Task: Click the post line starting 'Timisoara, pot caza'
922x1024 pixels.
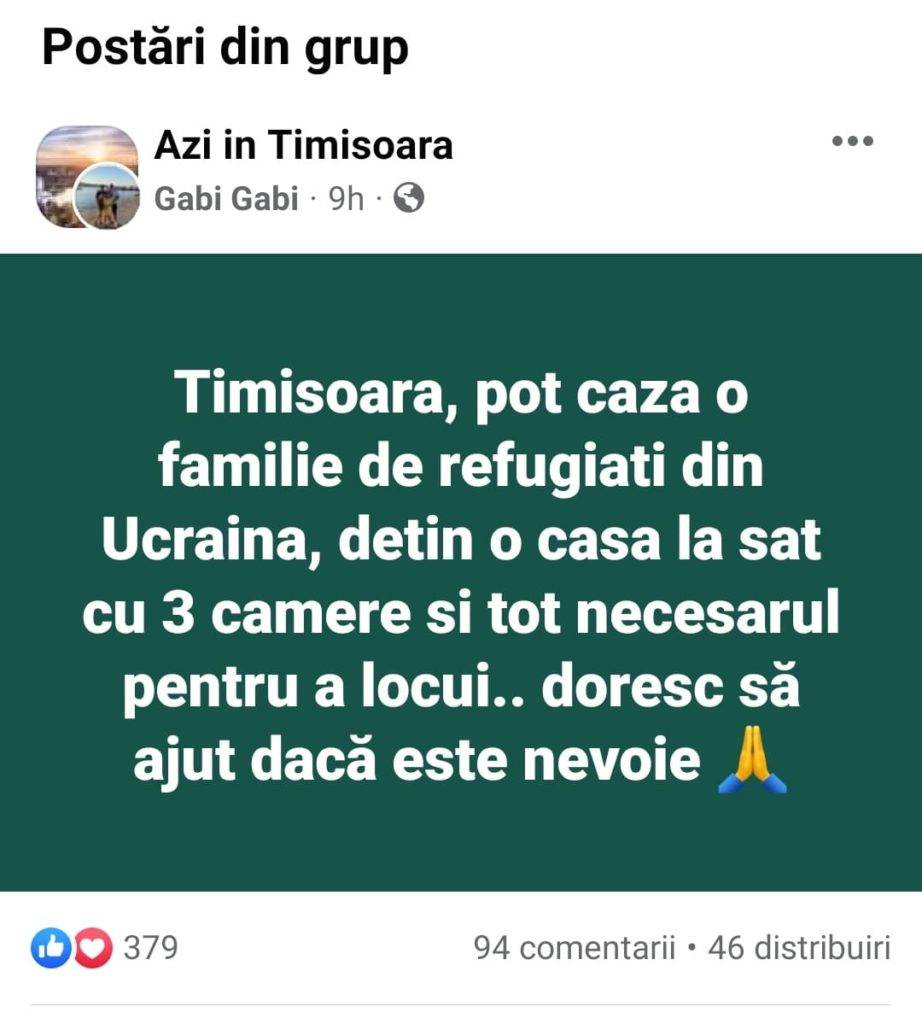Action: point(461,393)
